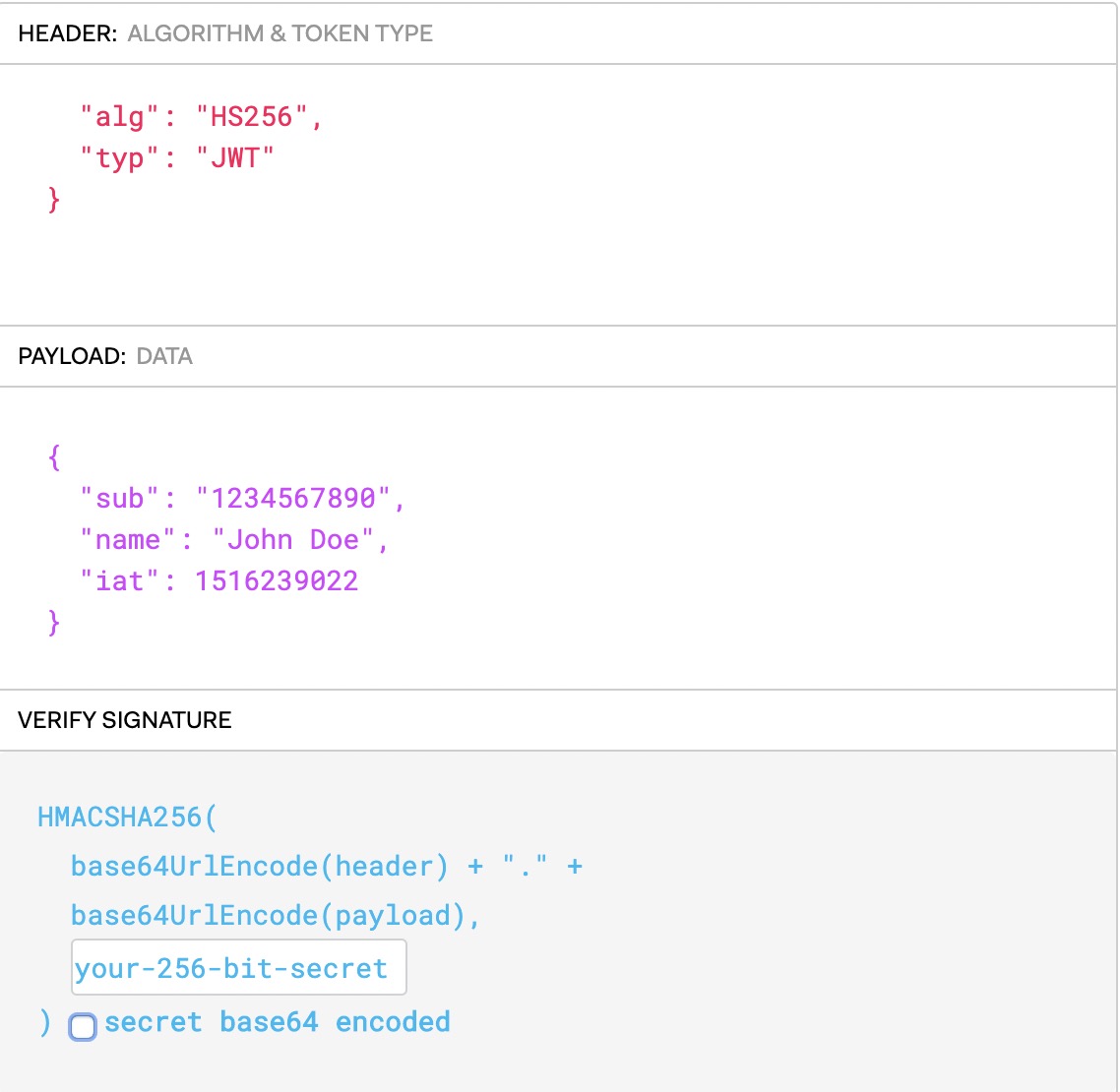Click the PAYLOAD: Data section heading
The height and width of the screenshot is (1092, 1120).
tap(105, 356)
